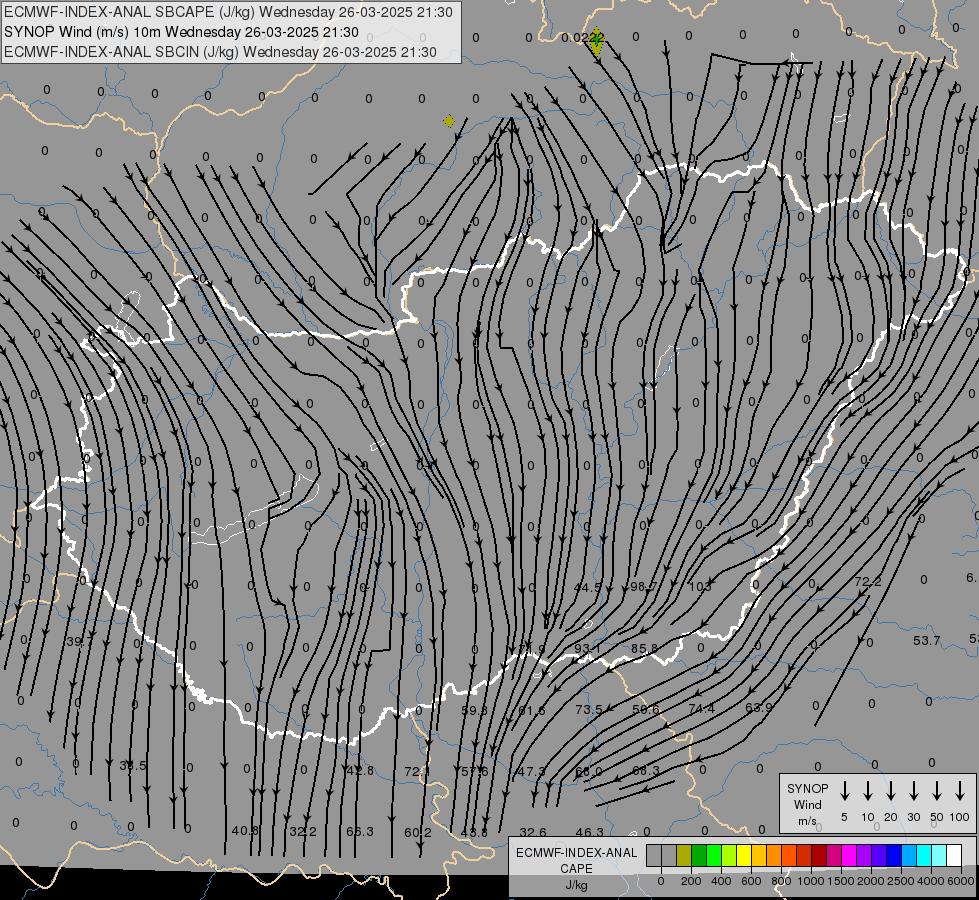Click the 44.5 CAPE value on map

pos(588,587)
